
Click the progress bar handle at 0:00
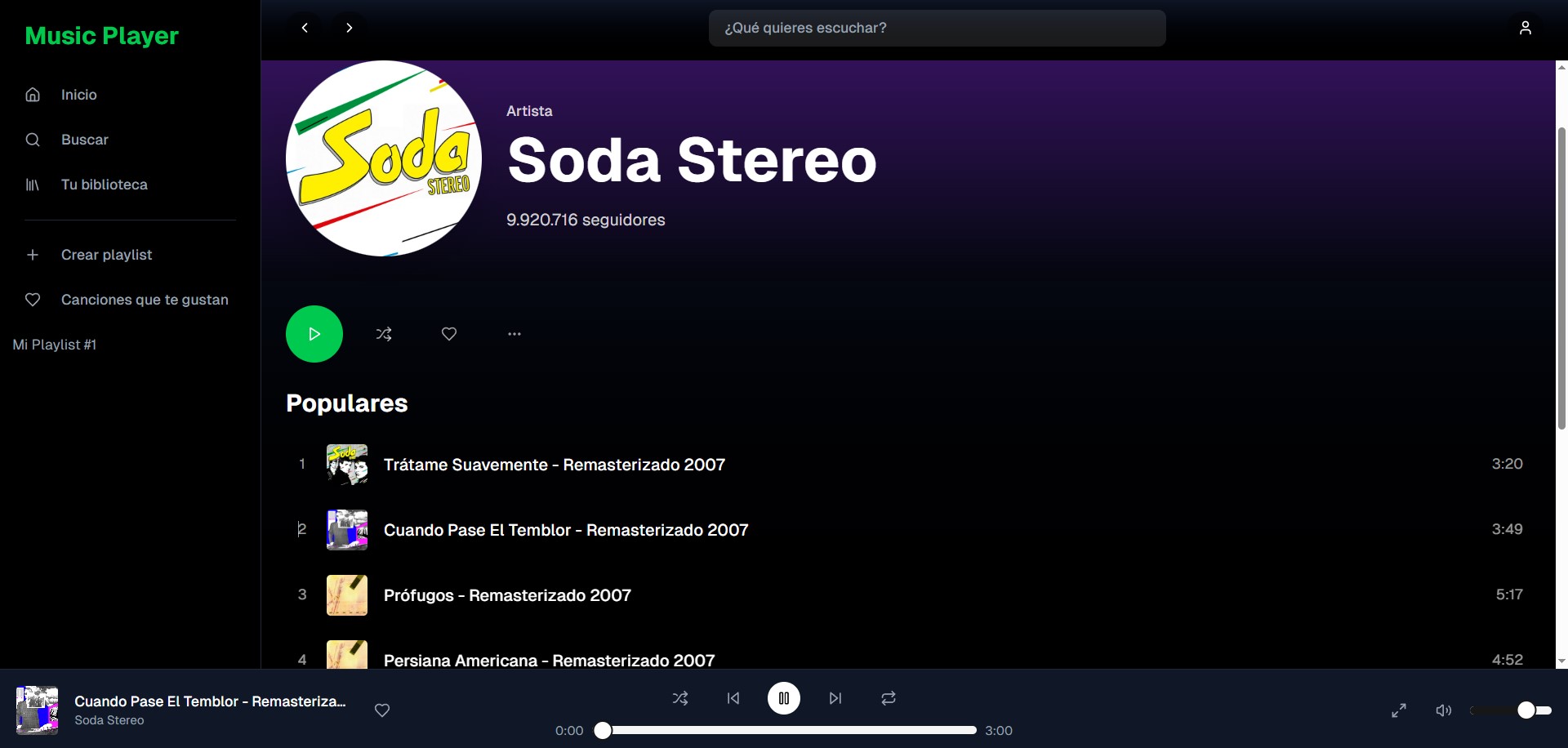click(603, 730)
